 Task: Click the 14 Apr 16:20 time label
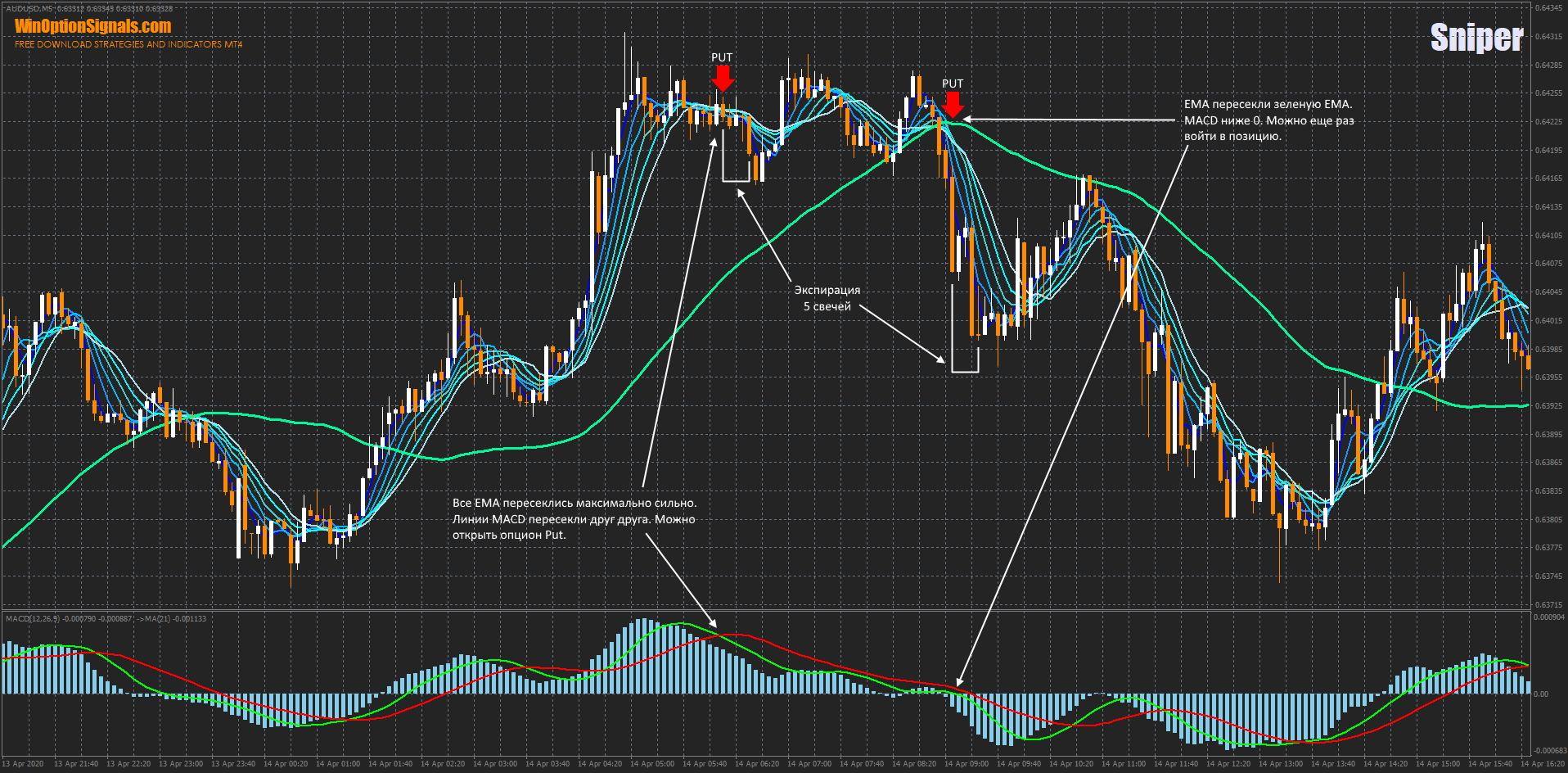point(1542,764)
